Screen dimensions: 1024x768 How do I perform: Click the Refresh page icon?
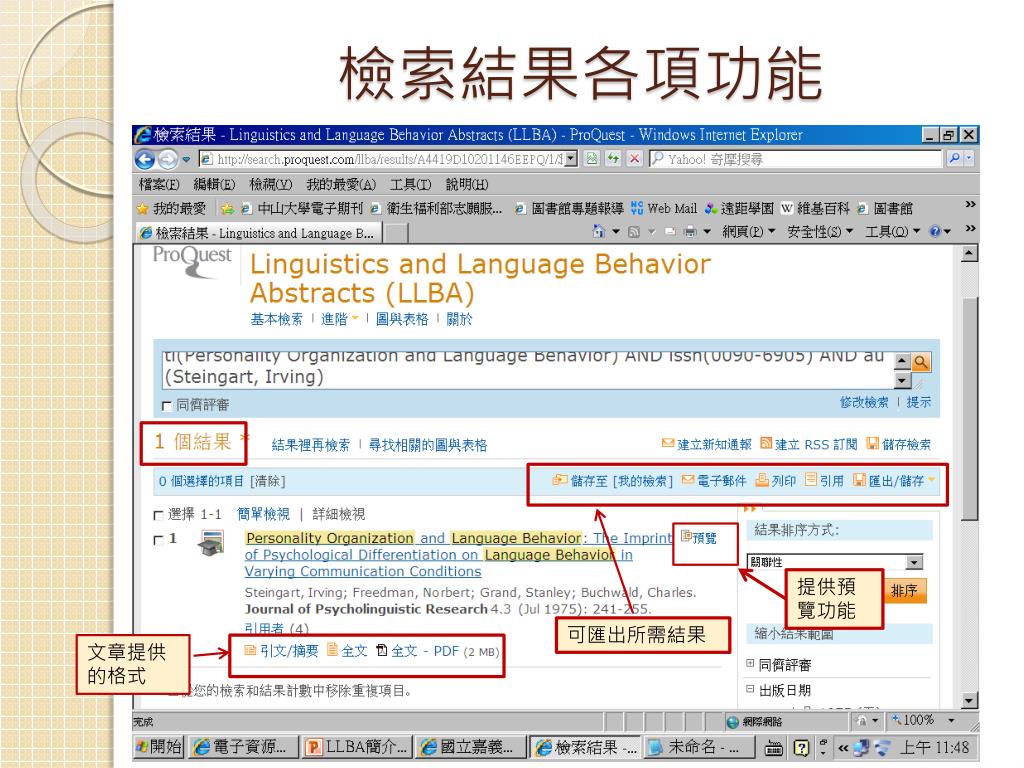coord(613,159)
